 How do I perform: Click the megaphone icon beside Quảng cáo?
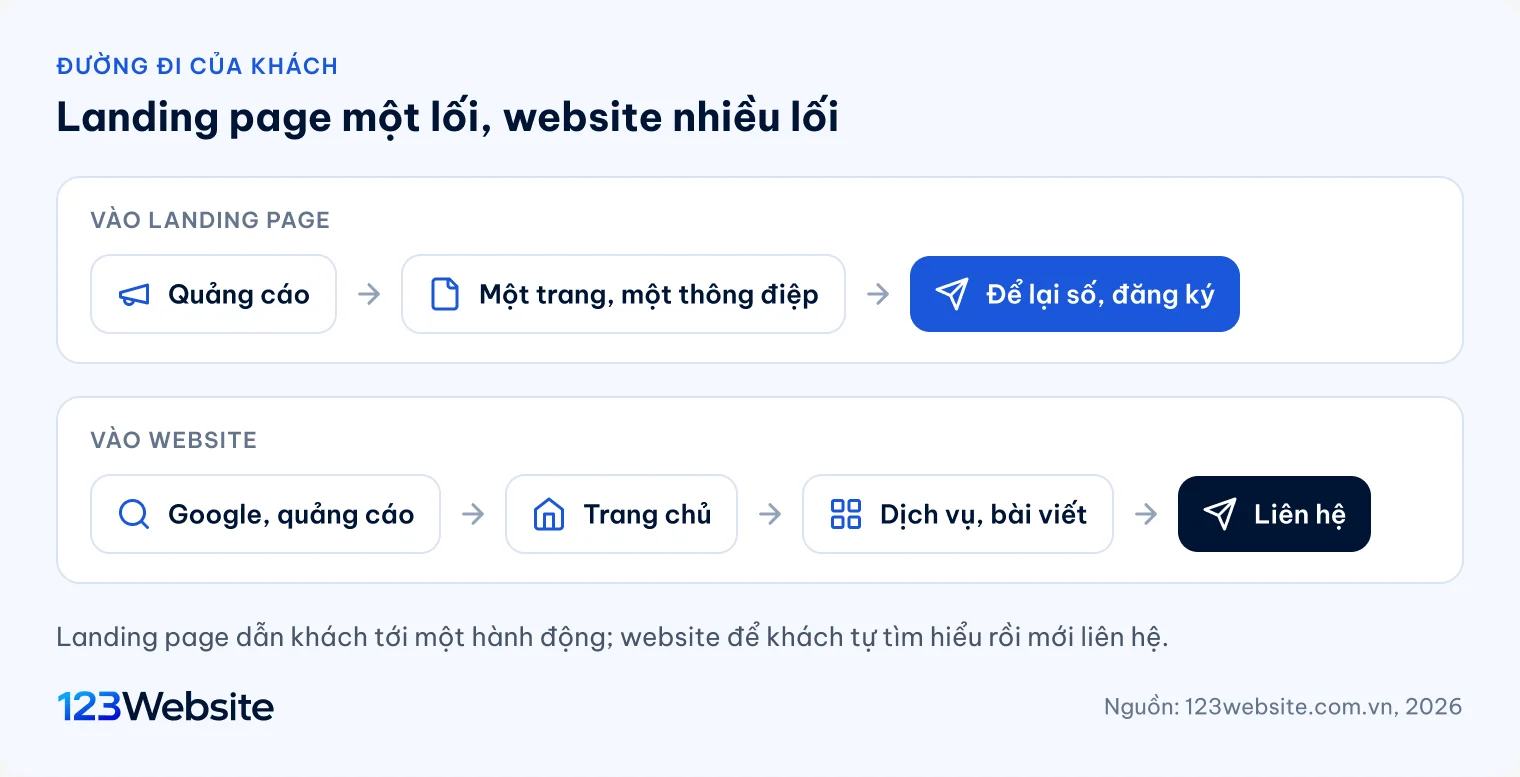tap(134, 294)
